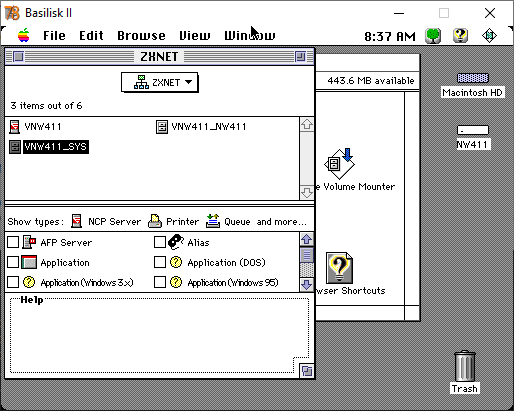Click the ZXNET window title bar
The height and width of the screenshot is (411, 514).
tap(159, 57)
